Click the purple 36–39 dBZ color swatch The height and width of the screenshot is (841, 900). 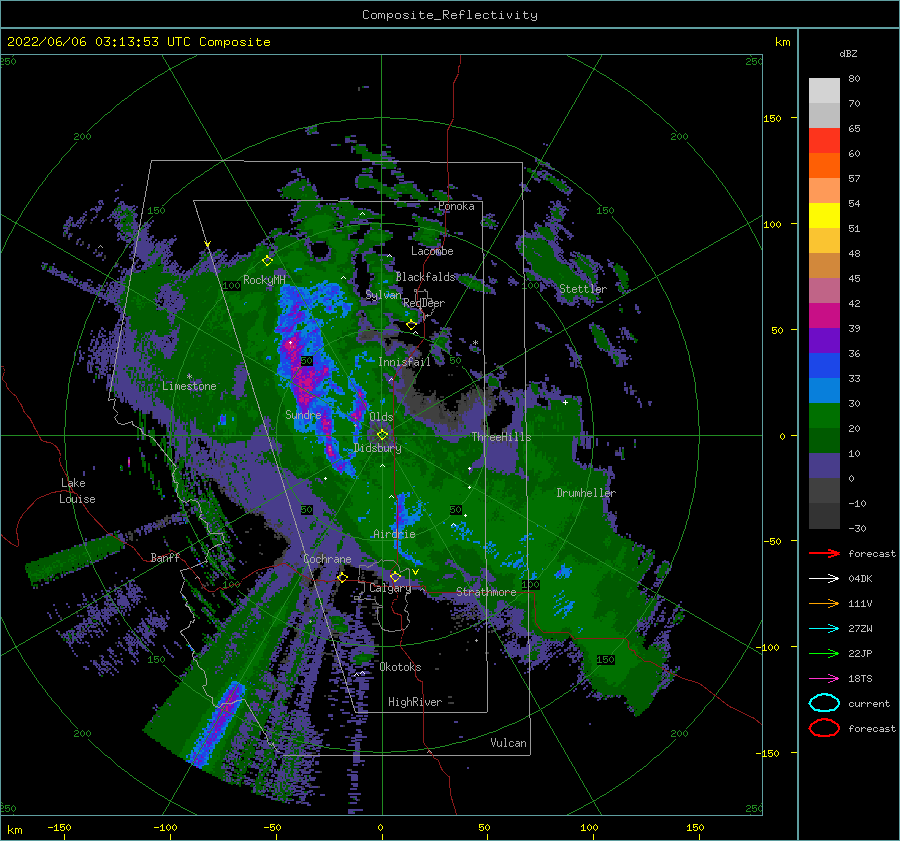[x=824, y=340]
